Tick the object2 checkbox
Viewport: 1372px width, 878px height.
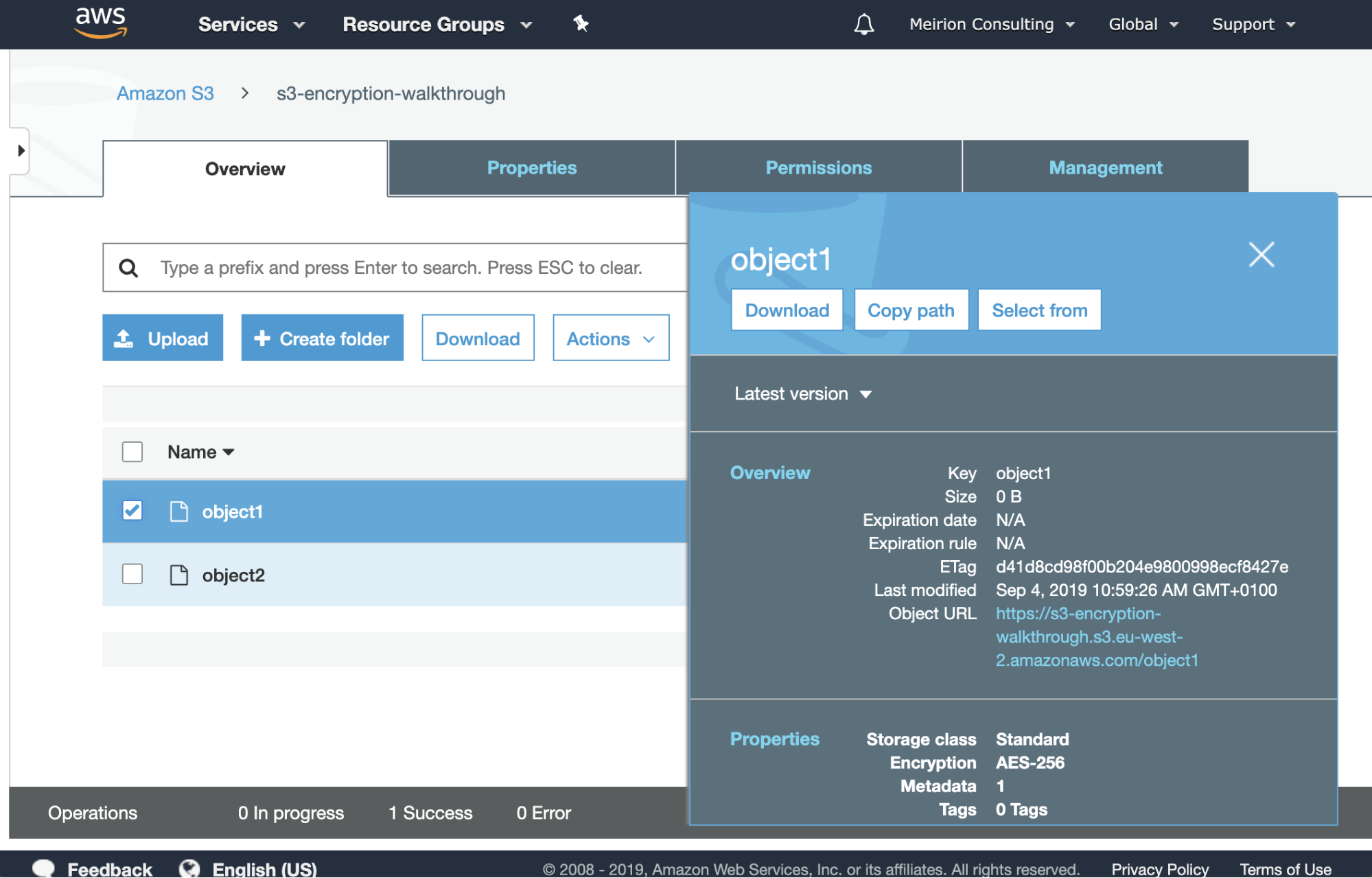click(x=132, y=574)
